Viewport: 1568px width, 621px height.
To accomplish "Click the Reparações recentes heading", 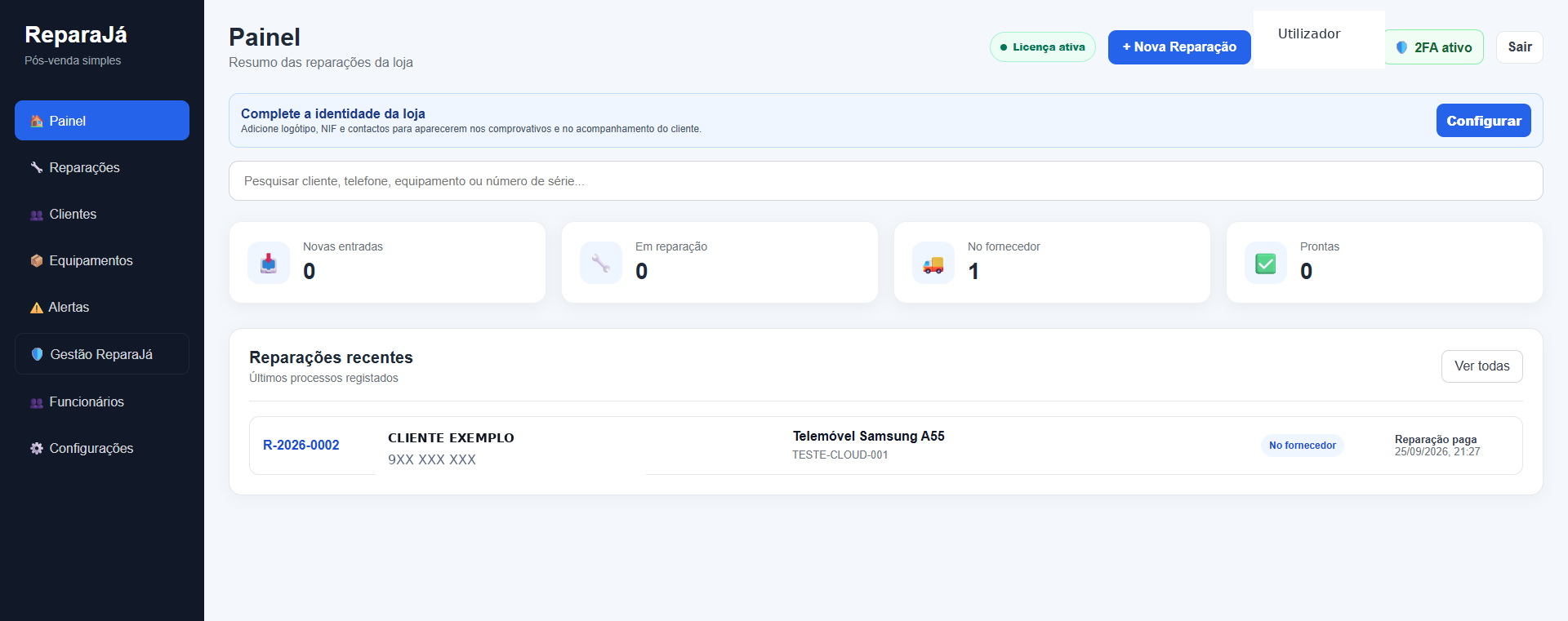I will pyautogui.click(x=331, y=357).
